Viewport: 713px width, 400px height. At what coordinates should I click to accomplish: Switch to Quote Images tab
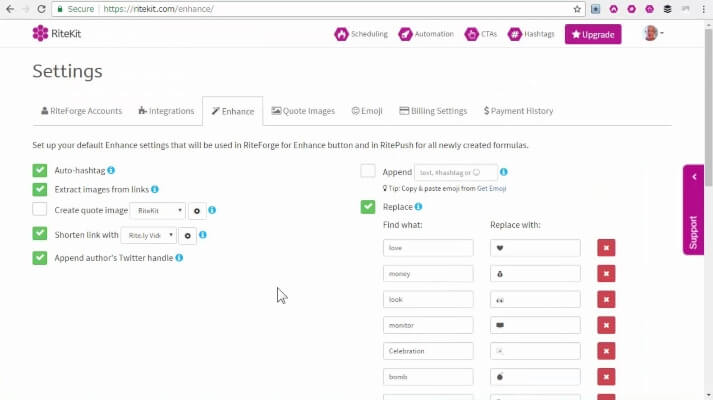click(x=303, y=111)
